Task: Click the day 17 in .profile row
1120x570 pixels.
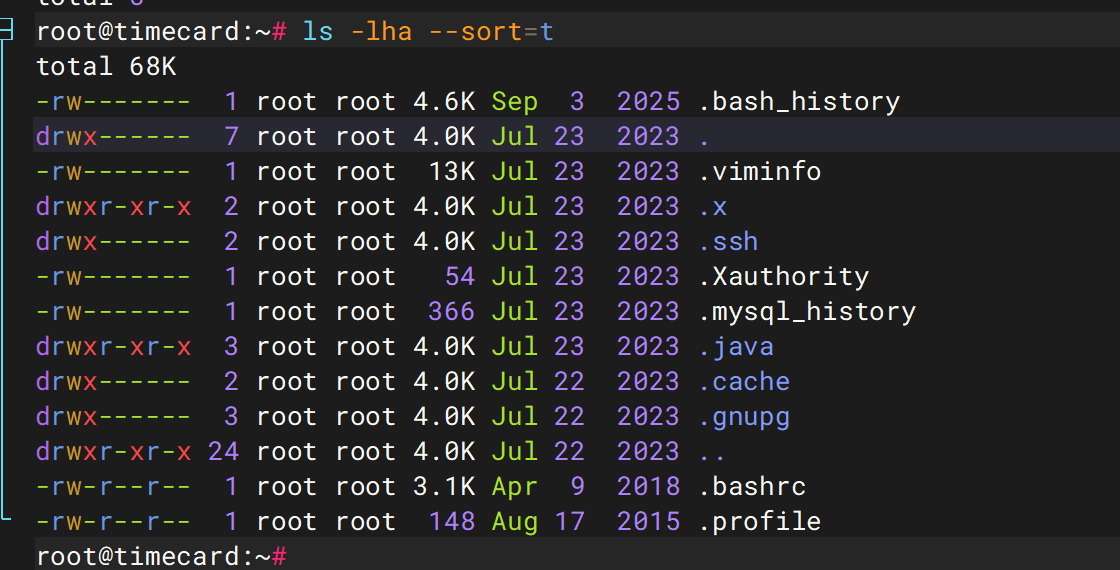Action: point(569,521)
